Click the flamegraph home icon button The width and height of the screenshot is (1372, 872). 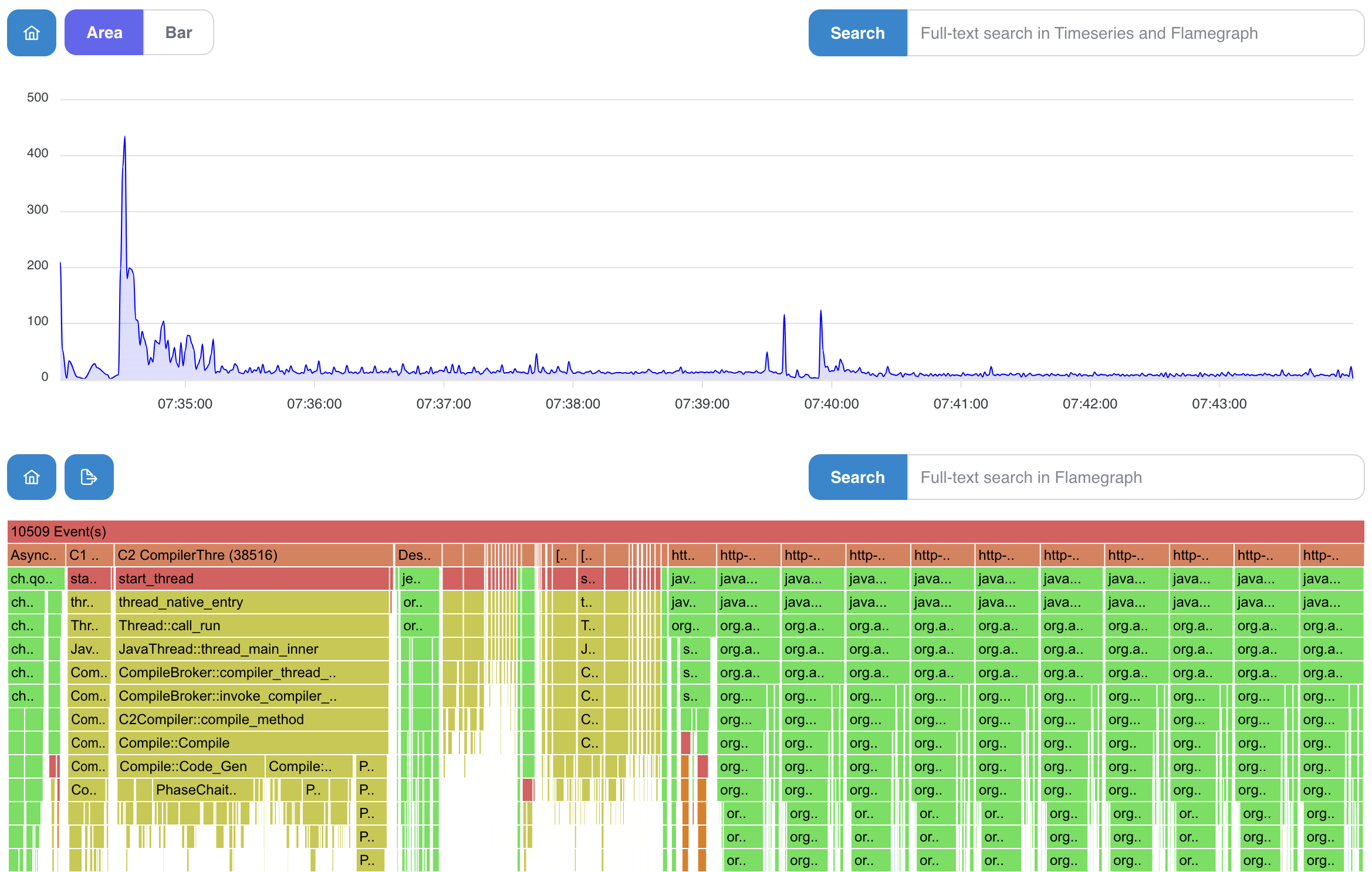point(32,477)
